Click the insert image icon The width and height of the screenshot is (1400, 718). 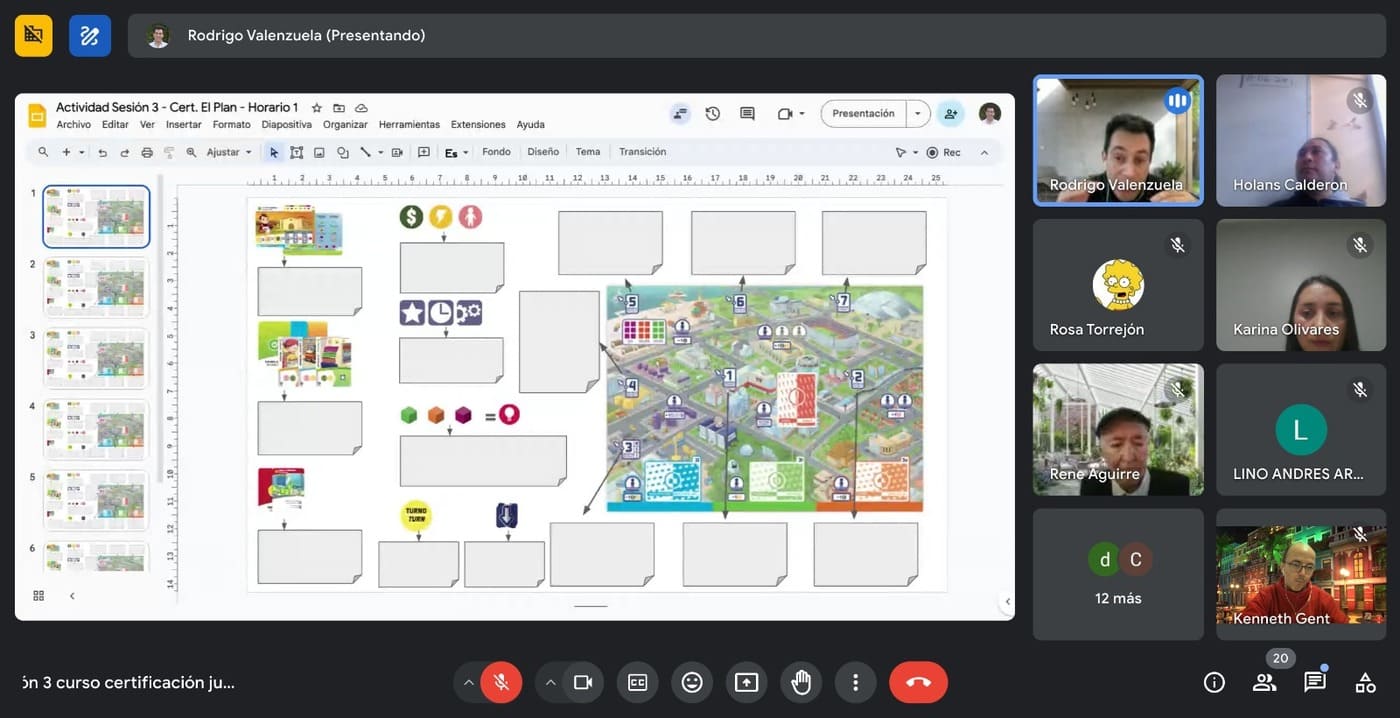320,152
